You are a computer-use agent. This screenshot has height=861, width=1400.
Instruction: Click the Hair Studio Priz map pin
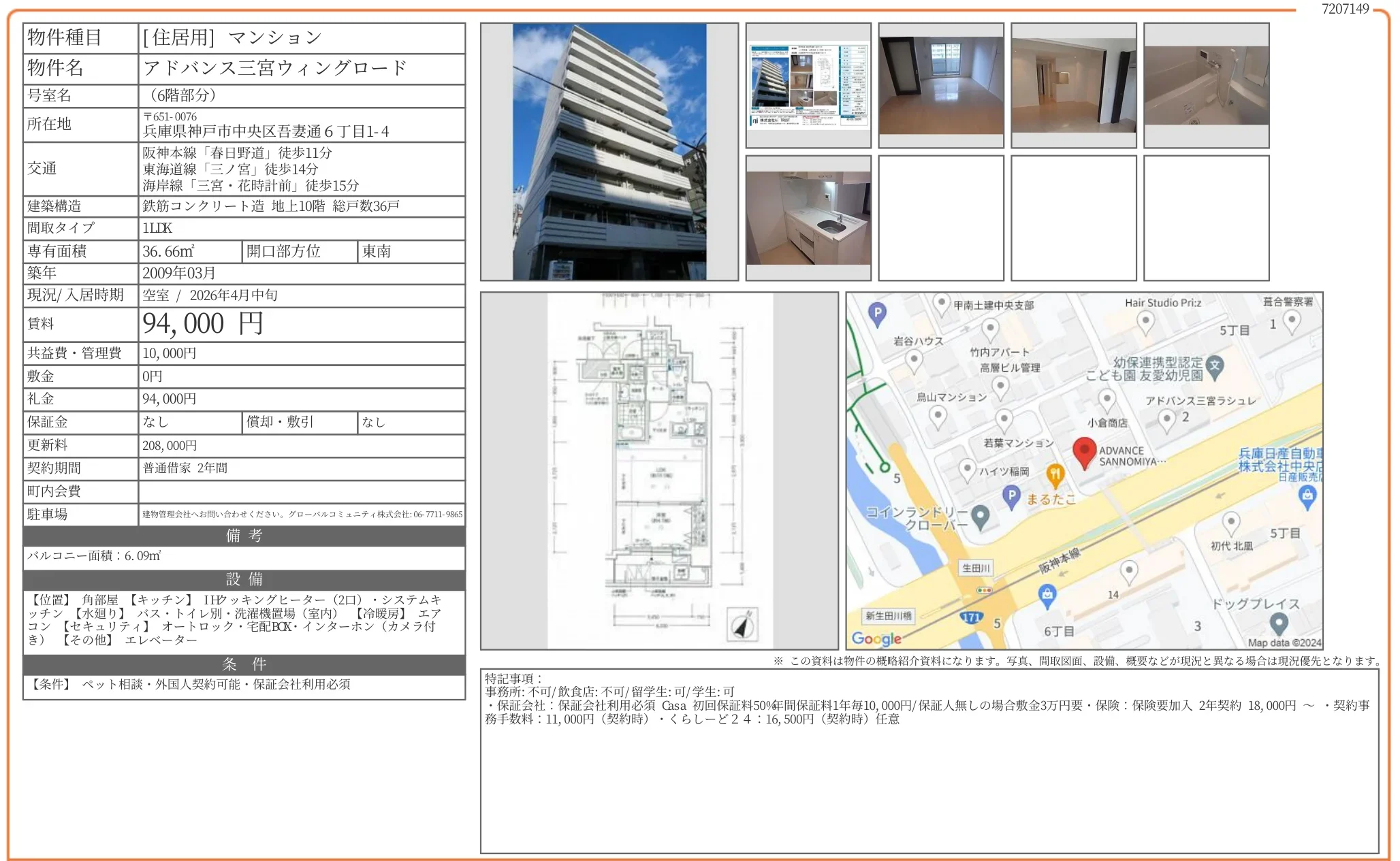(x=1145, y=321)
